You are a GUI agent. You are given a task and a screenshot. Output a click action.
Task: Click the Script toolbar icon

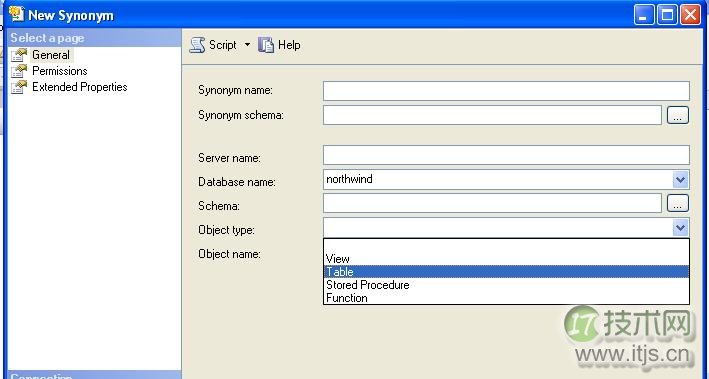[x=197, y=45]
